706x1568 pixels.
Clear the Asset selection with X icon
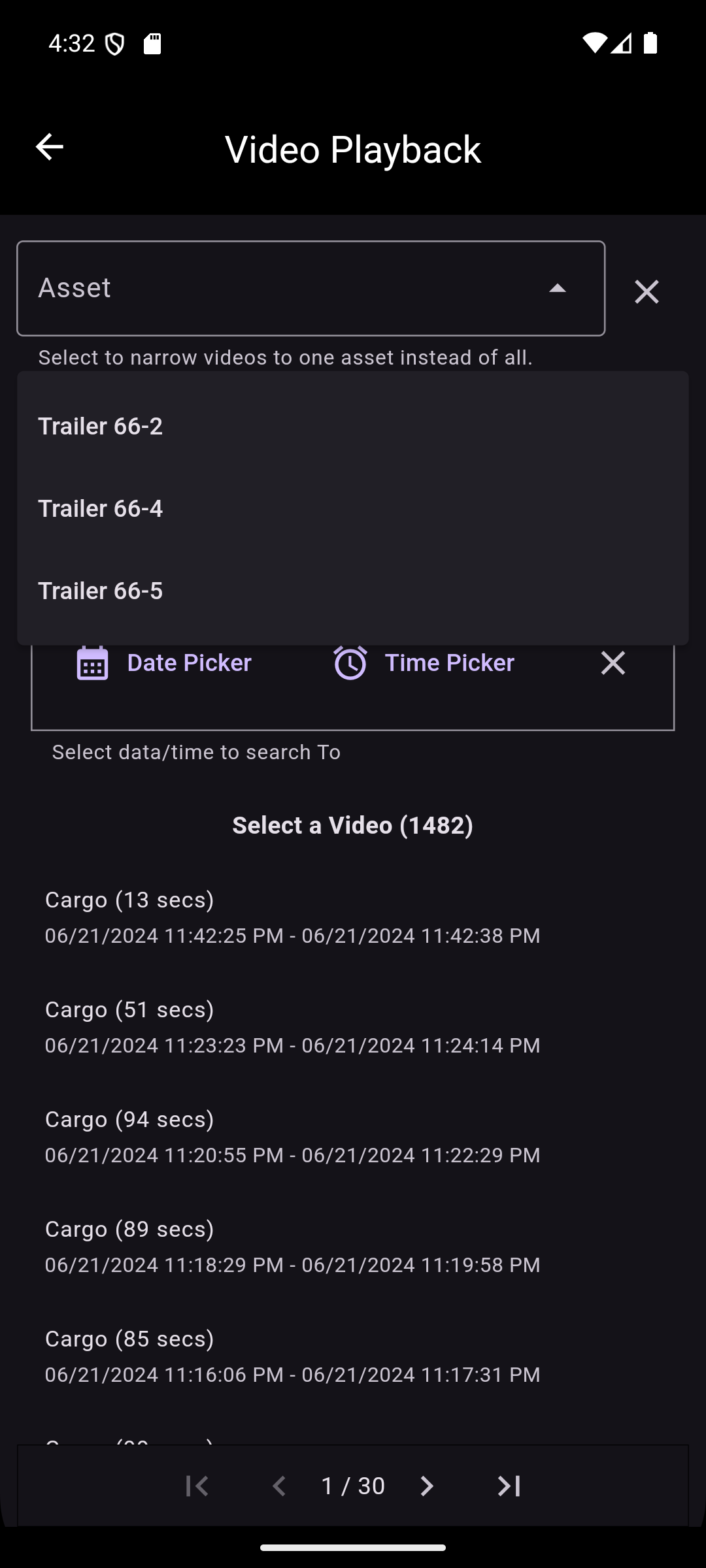pyautogui.click(x=647, y=291)
